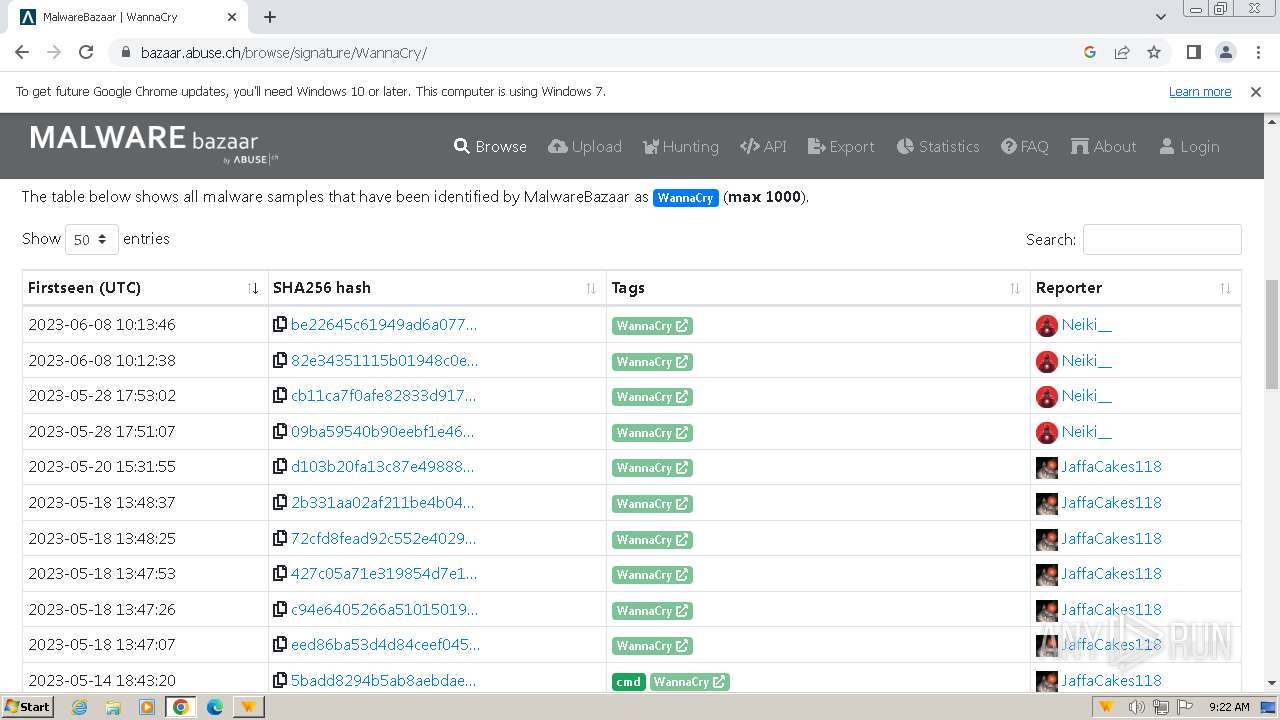
Task: Sort the table by SHA256 hash
Action: [x=437, y=288]
